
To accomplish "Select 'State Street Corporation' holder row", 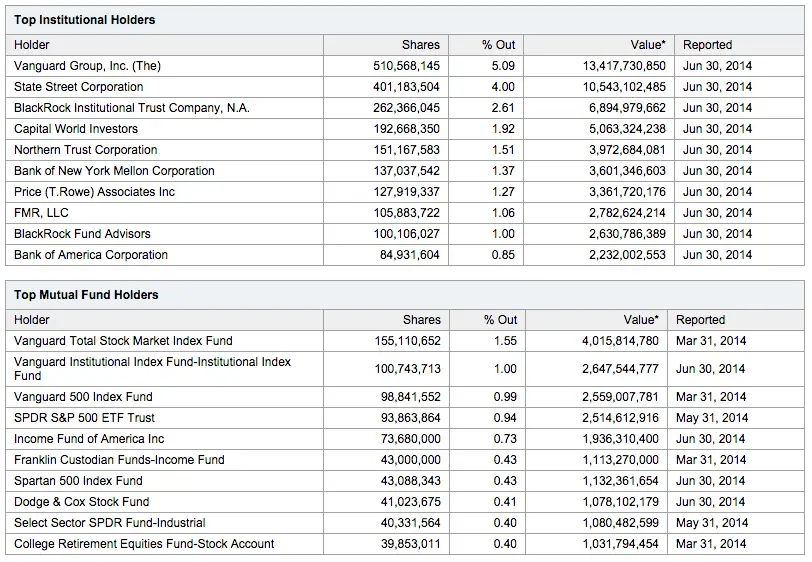I will click(404, 87).
